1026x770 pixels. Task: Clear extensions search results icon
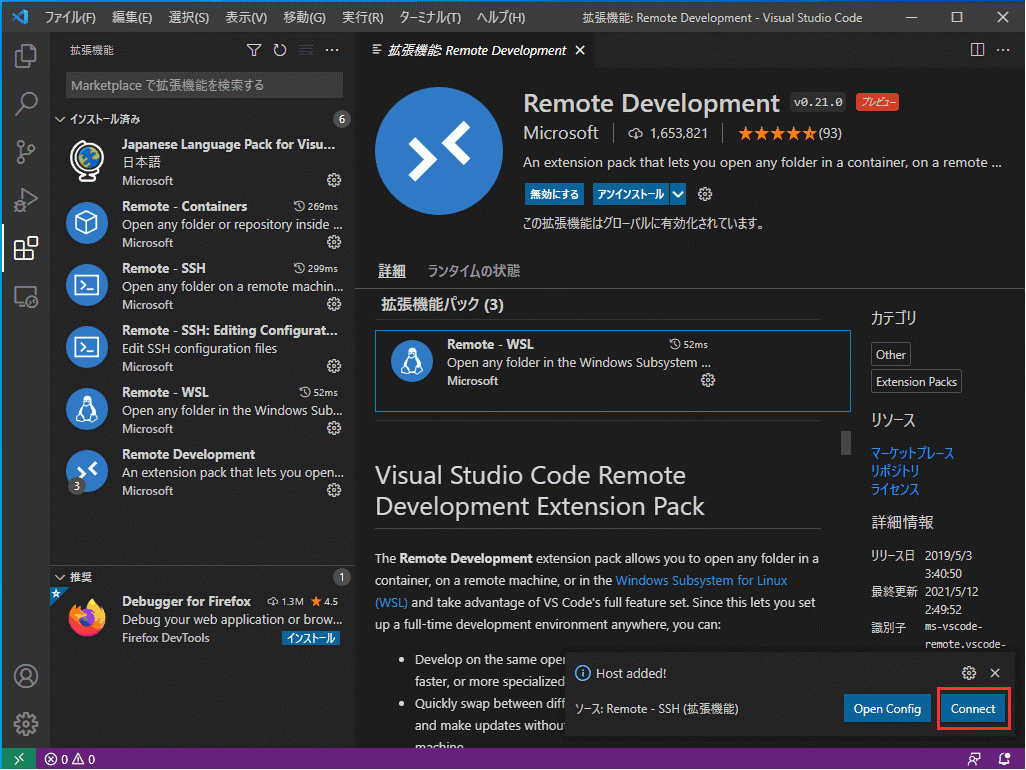(x=306, y=50)
